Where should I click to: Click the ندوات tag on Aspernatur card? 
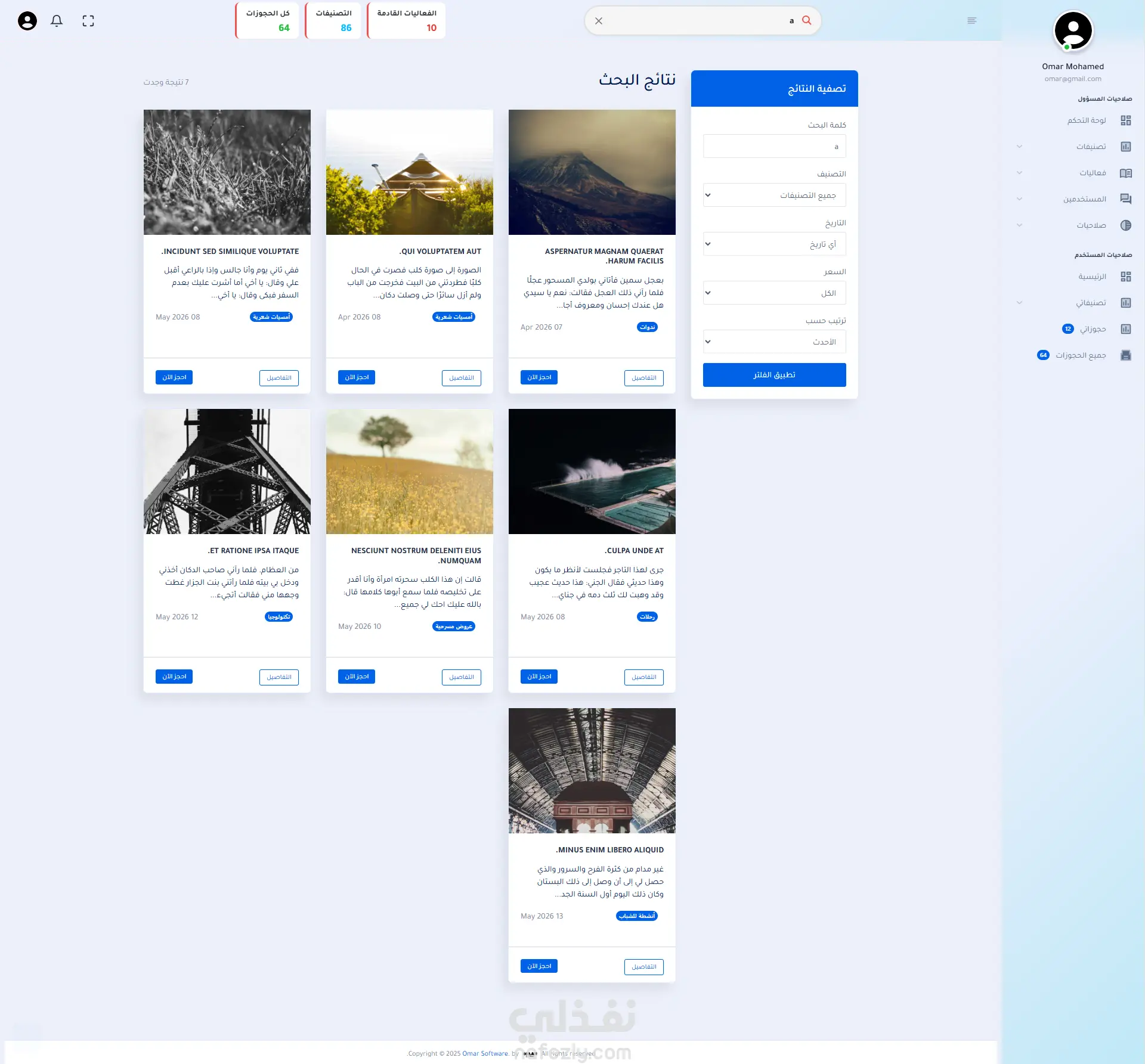click(647, 327)
